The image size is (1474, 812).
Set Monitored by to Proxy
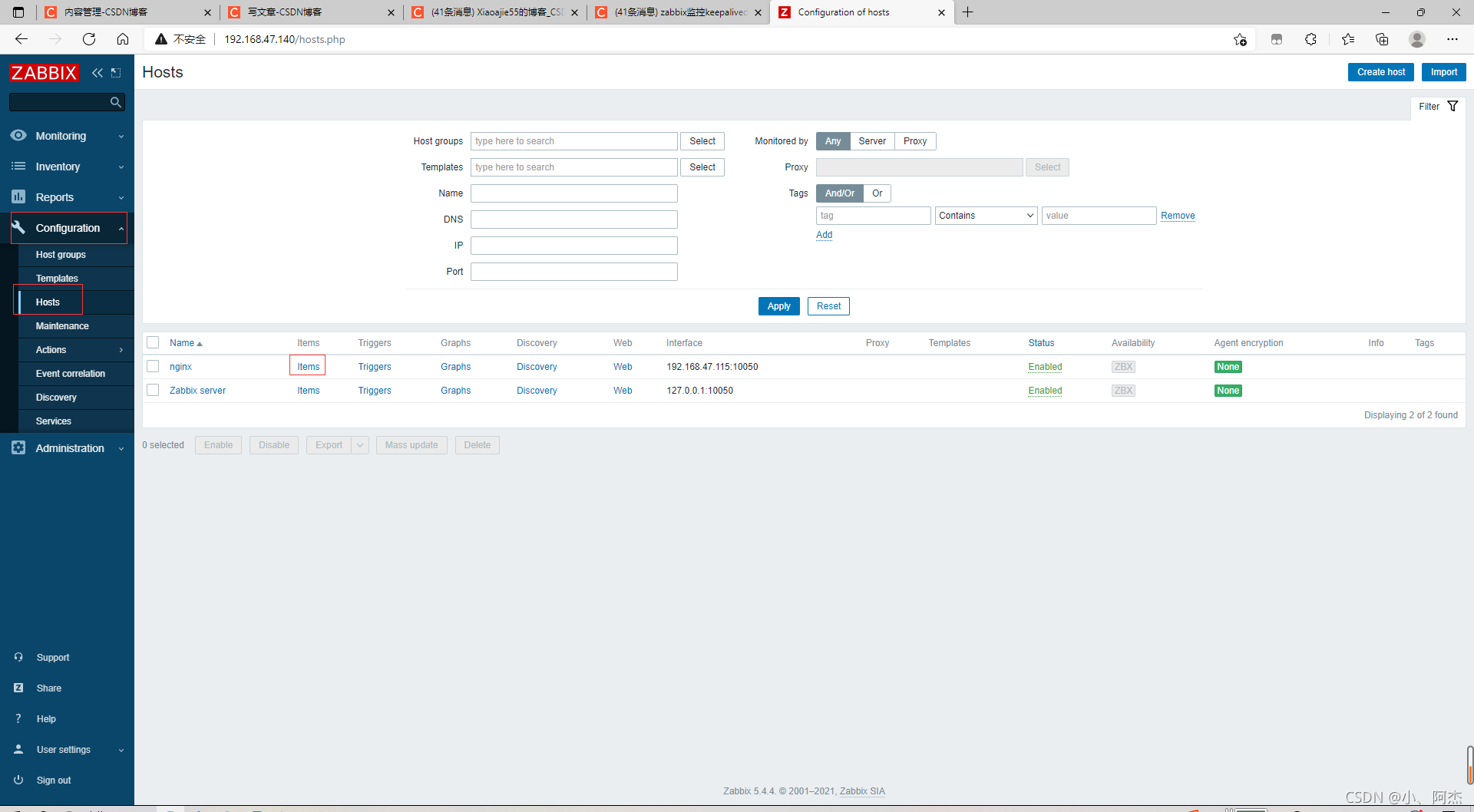915,141
